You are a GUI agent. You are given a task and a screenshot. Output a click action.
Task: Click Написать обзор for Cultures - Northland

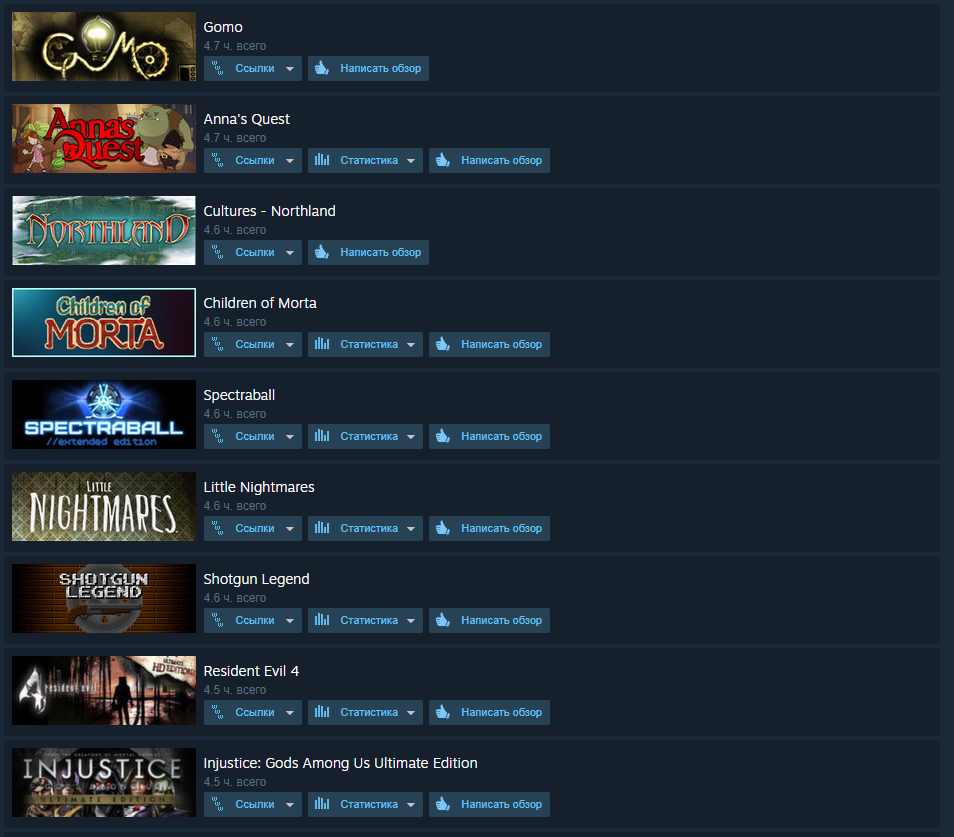tap(368, 252)
